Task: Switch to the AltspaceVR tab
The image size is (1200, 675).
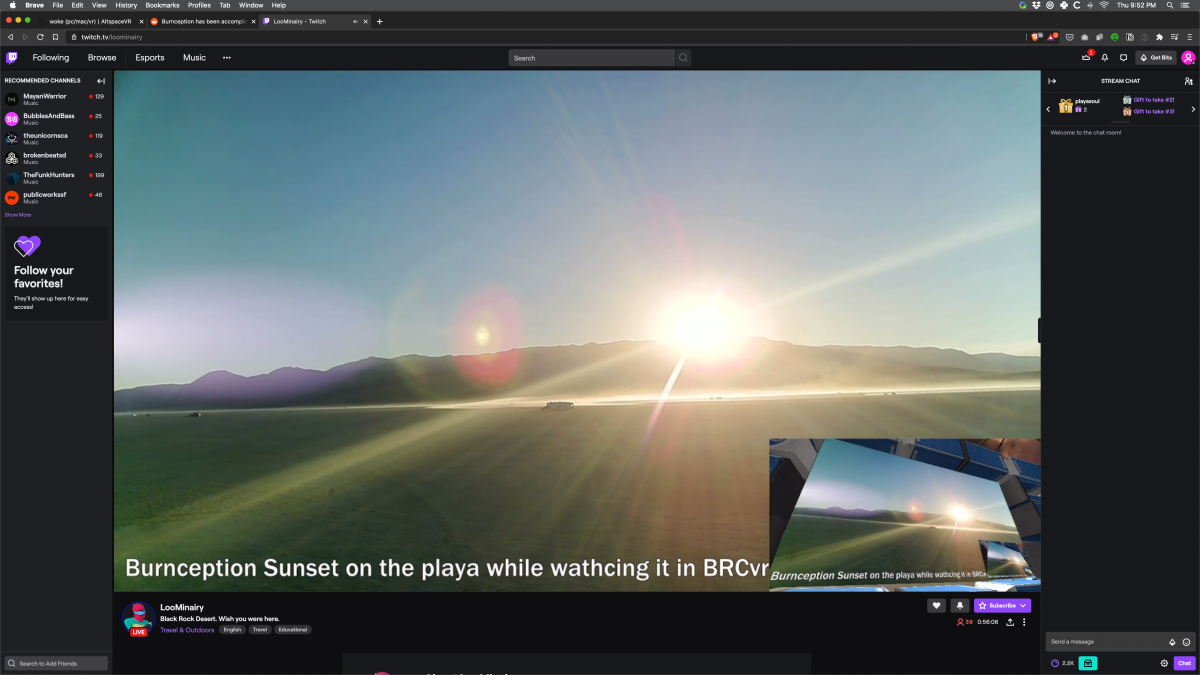Action: click(90, 21)
